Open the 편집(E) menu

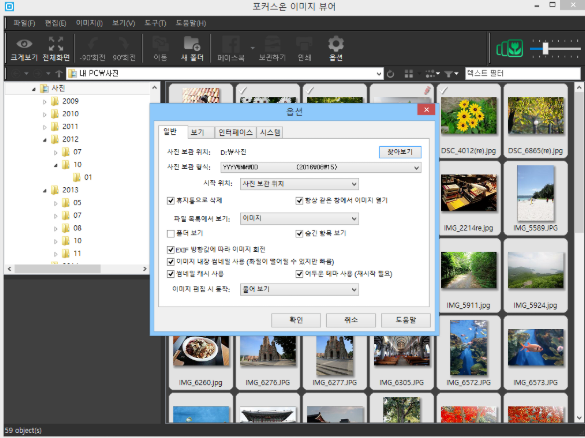pos(55,23)
